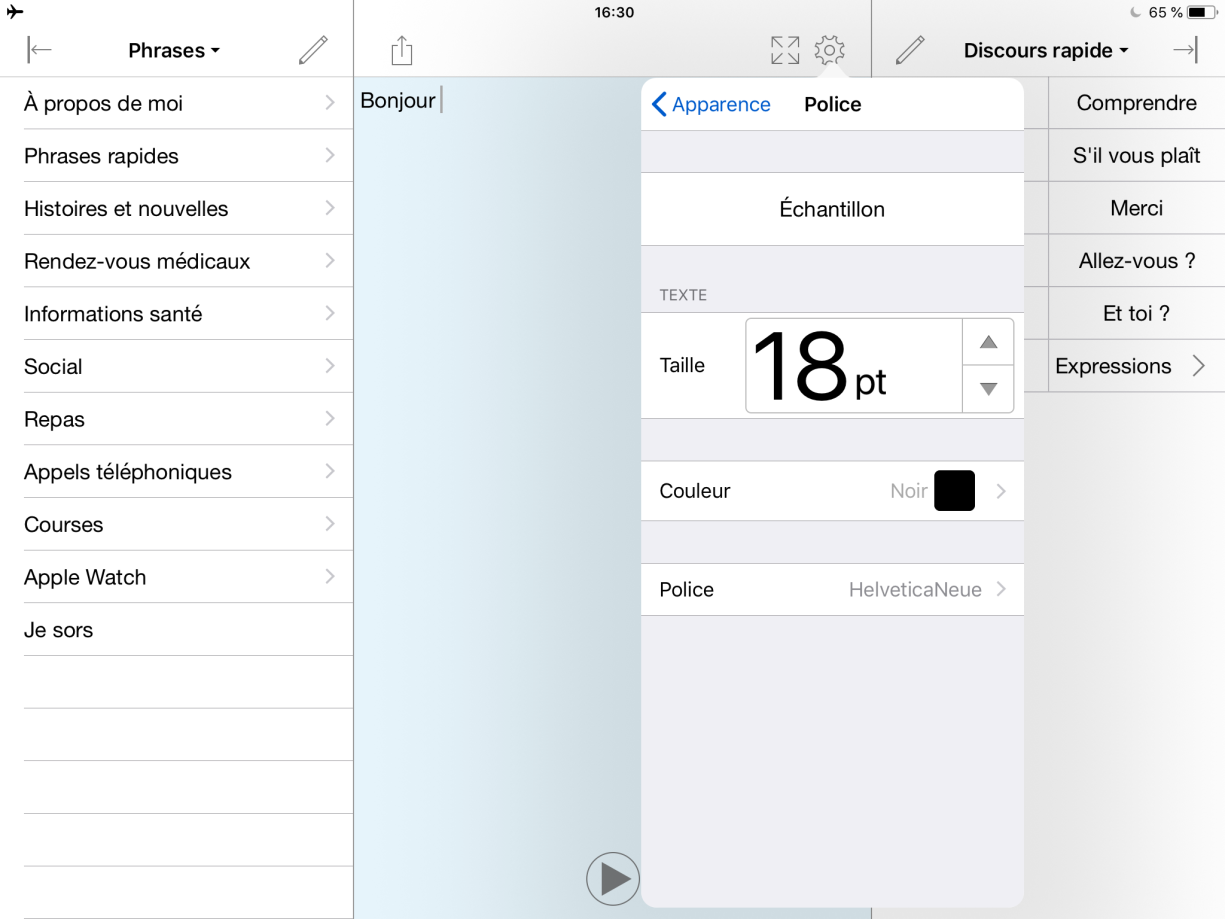1225x919 pixels.
Task: Tap the black color swatch
Action: 954,491
